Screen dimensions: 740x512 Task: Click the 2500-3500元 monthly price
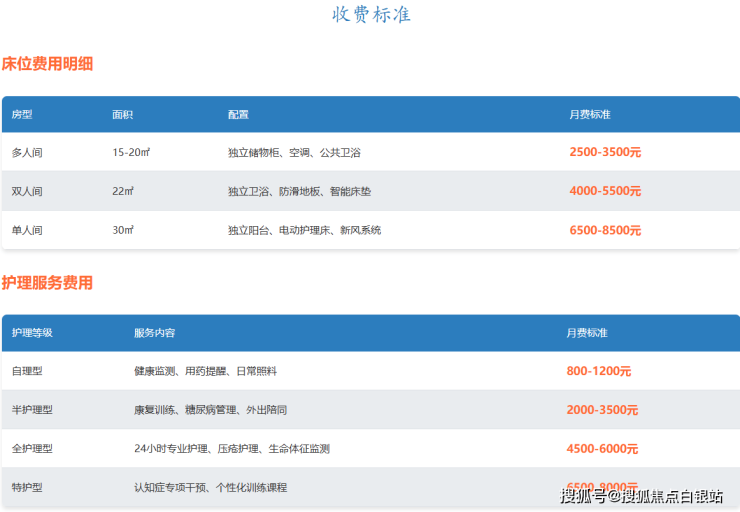(605, 153)
